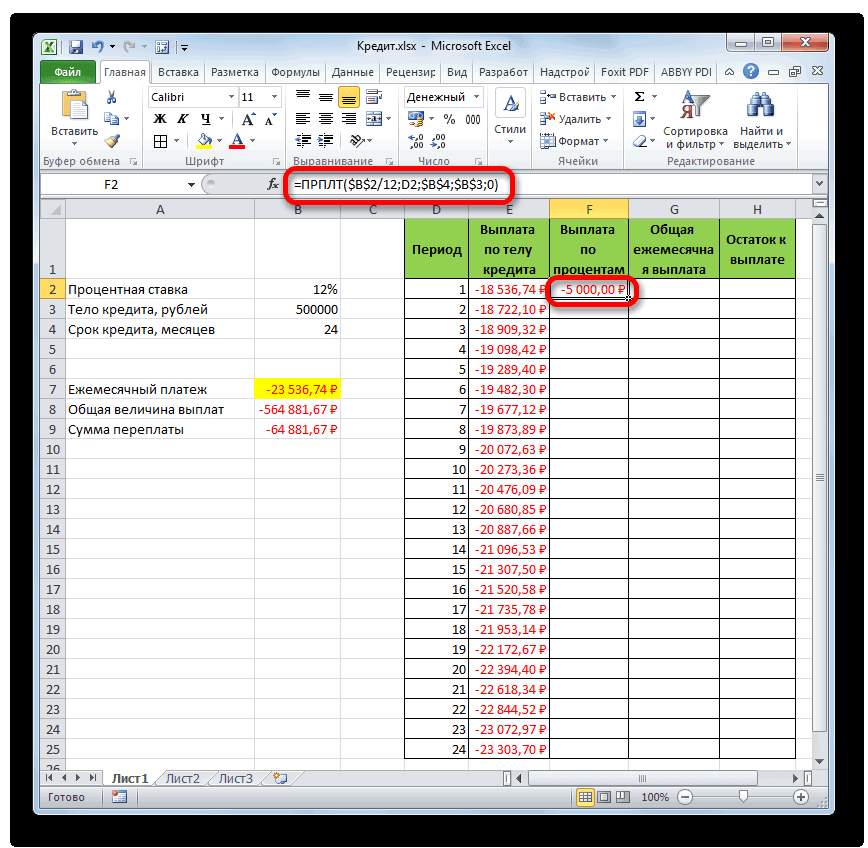Align text to top of cell

(303, 97)
